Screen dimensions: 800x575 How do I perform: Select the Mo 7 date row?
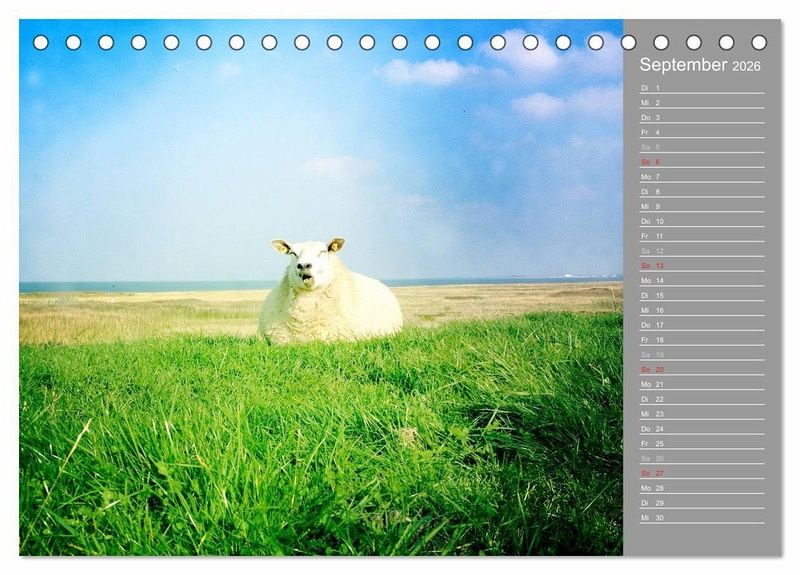click(x=701, y=177)
